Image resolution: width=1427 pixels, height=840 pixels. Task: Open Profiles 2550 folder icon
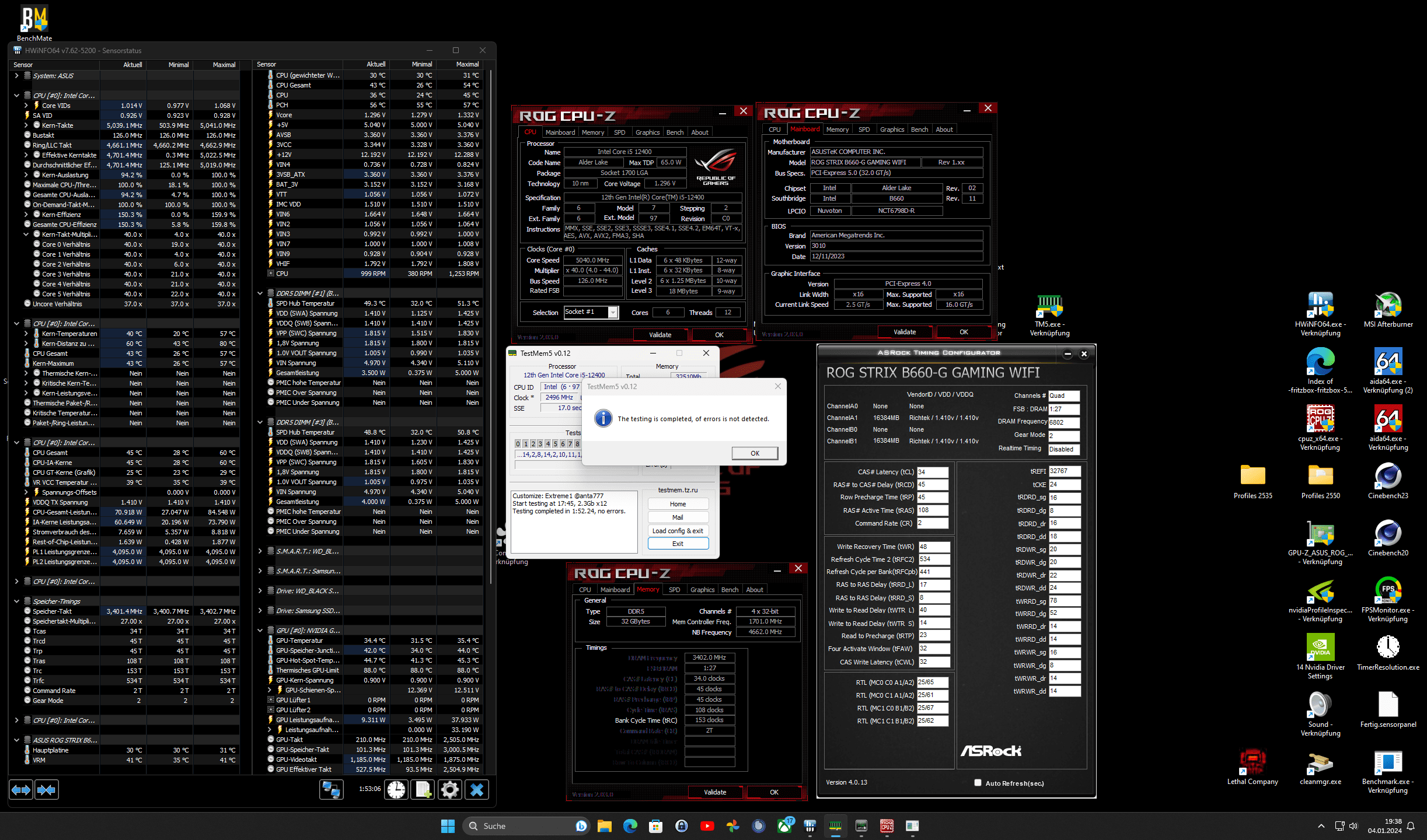point(1320,481)
